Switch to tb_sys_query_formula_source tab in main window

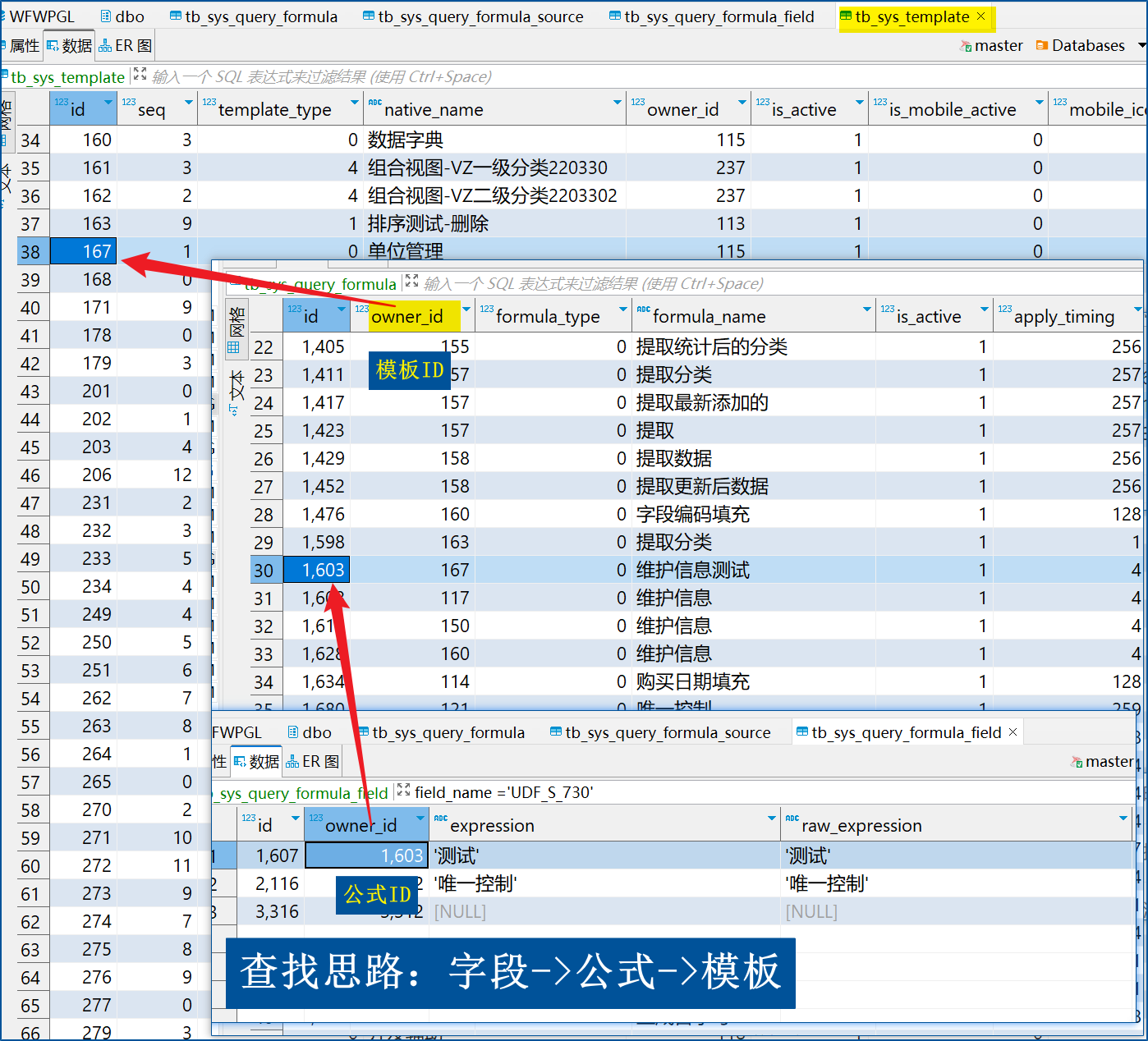(x=473, y=16)
